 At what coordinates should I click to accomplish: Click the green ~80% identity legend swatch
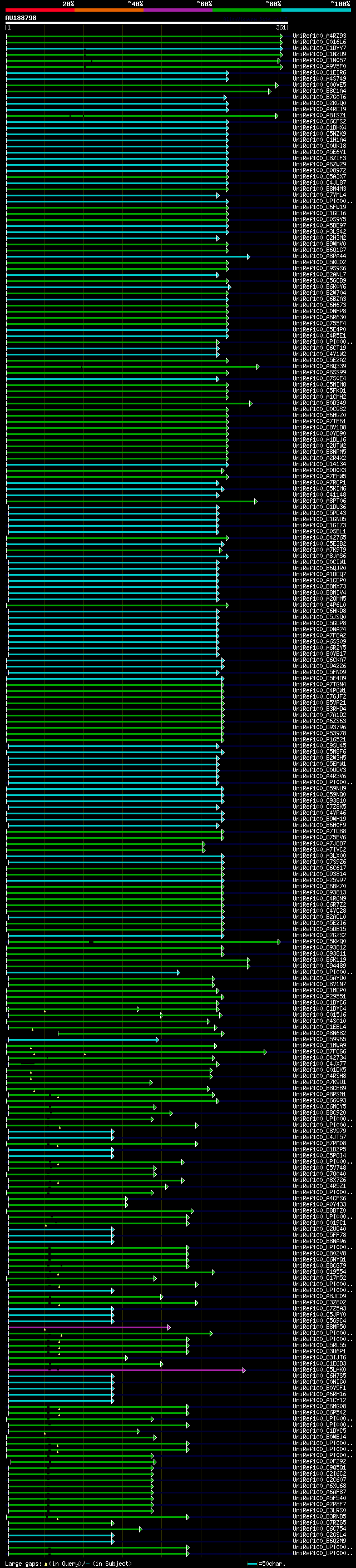coord(247,10)
